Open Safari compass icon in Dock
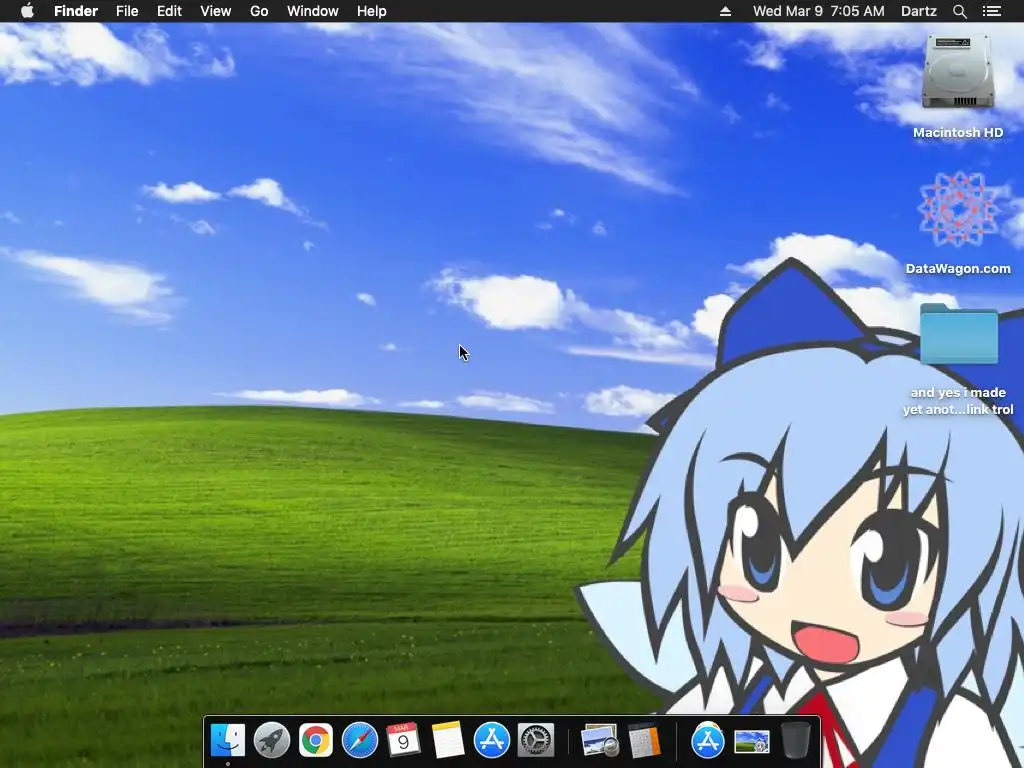Viewport: 1024px width, 768px height. pyautogui.click(x=360, y=741)
